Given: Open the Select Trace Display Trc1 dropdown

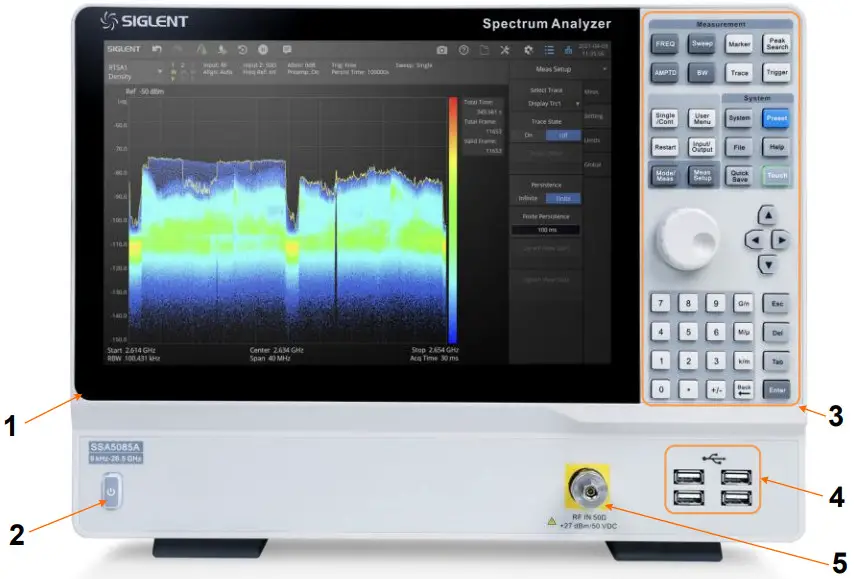Looking at the screenshot, I should (549, 105).
